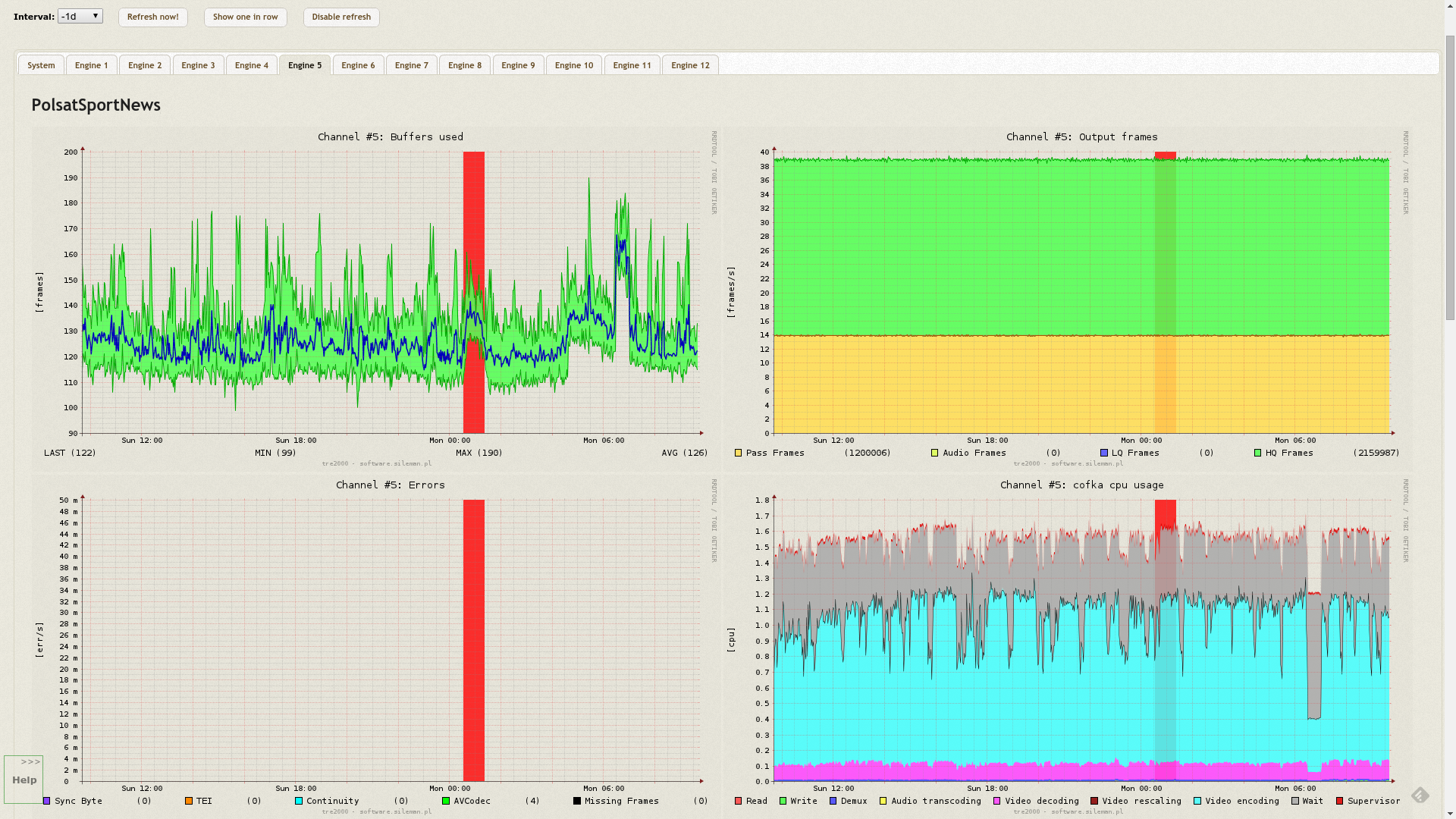Screen dimensions: 1456x819
Task: Click the Refresh now! button
Action: tap(152, 17)
